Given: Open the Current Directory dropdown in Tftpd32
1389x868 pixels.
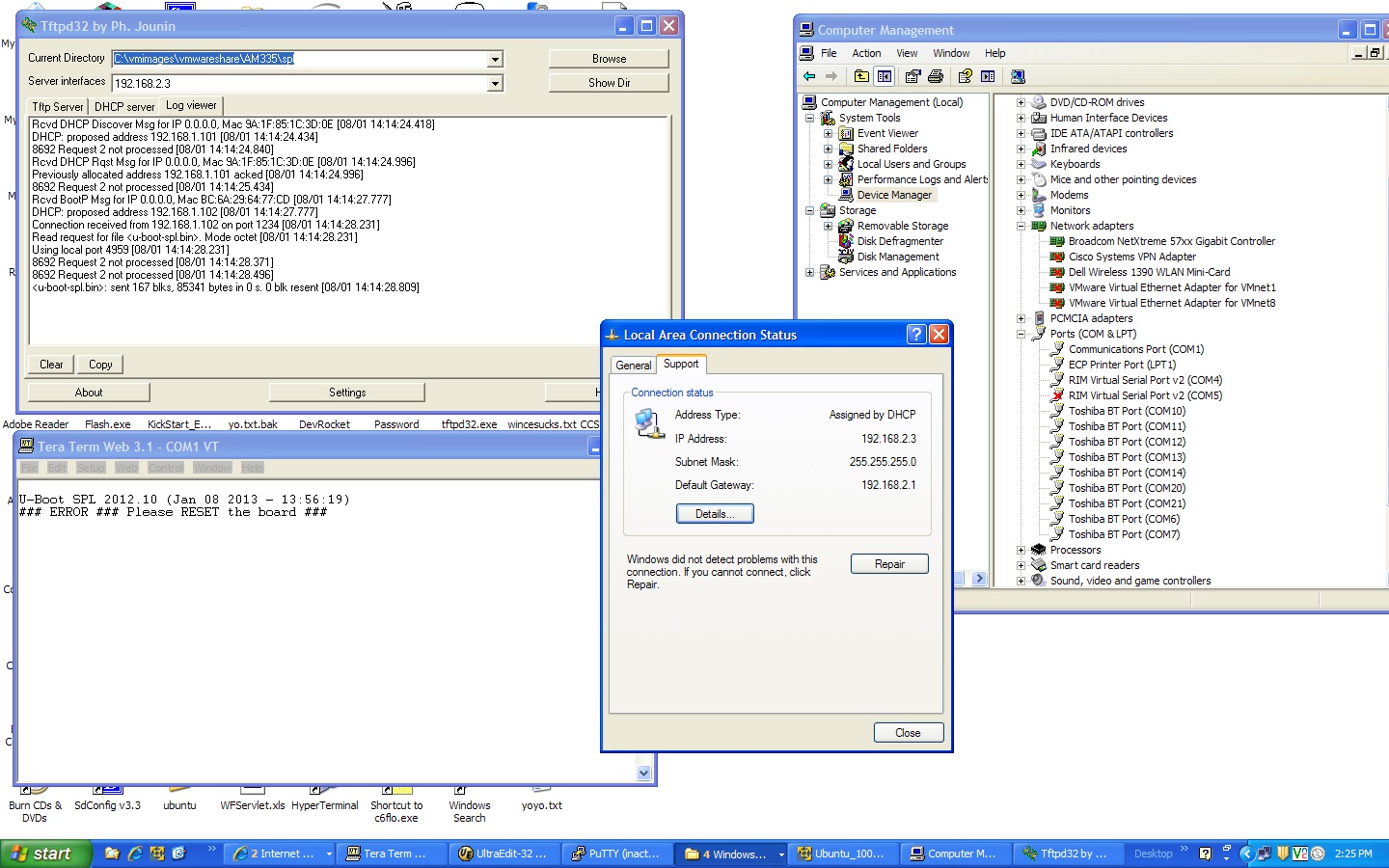Looking at the screenshot, I should [495, 59].
